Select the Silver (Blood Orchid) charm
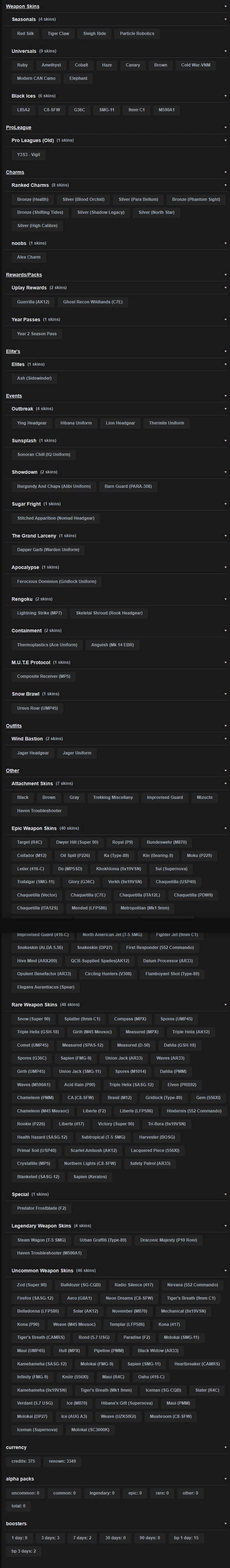 click(x=83, y=200)
